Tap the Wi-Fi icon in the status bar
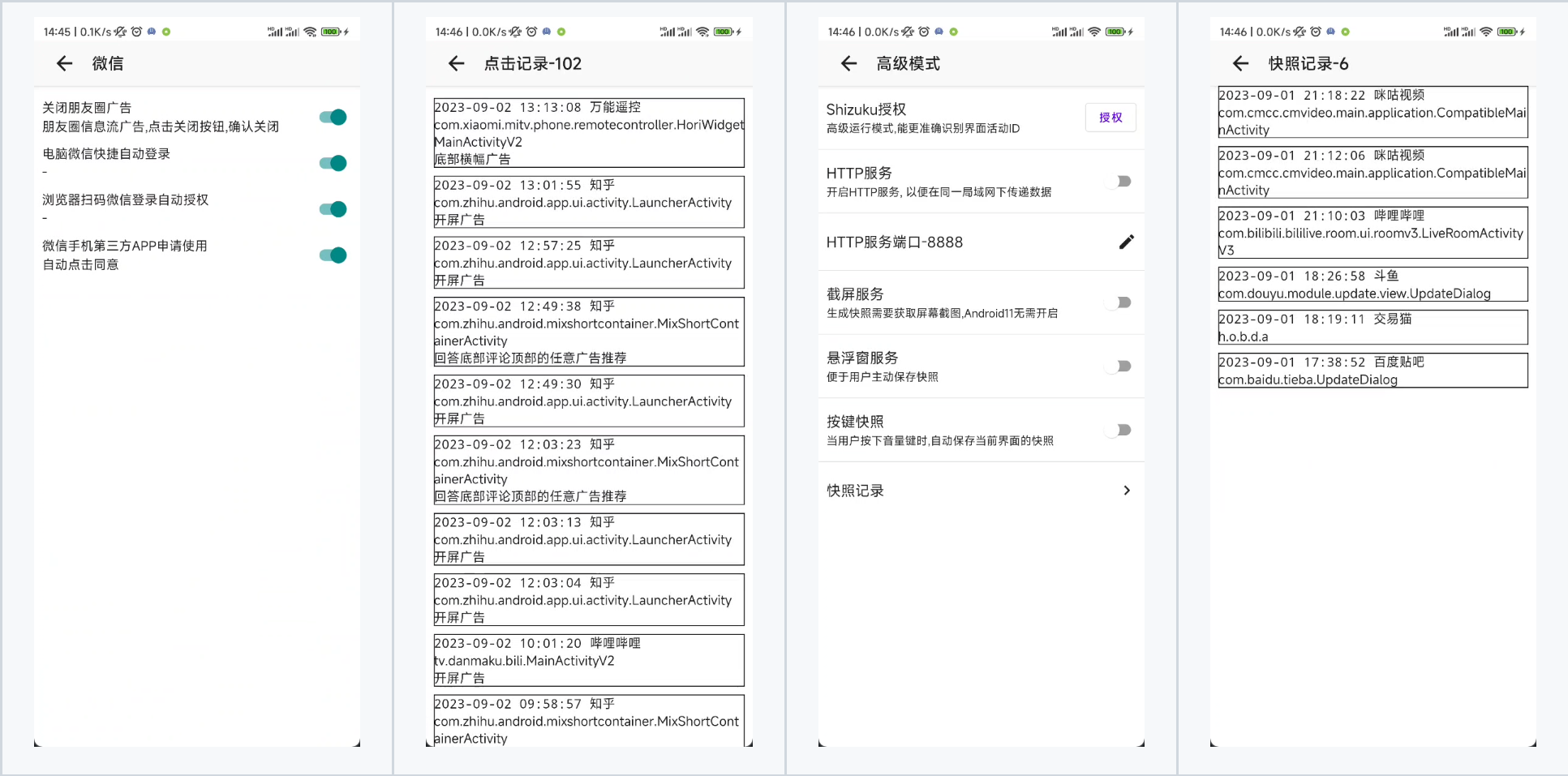 tap(311, 31)
